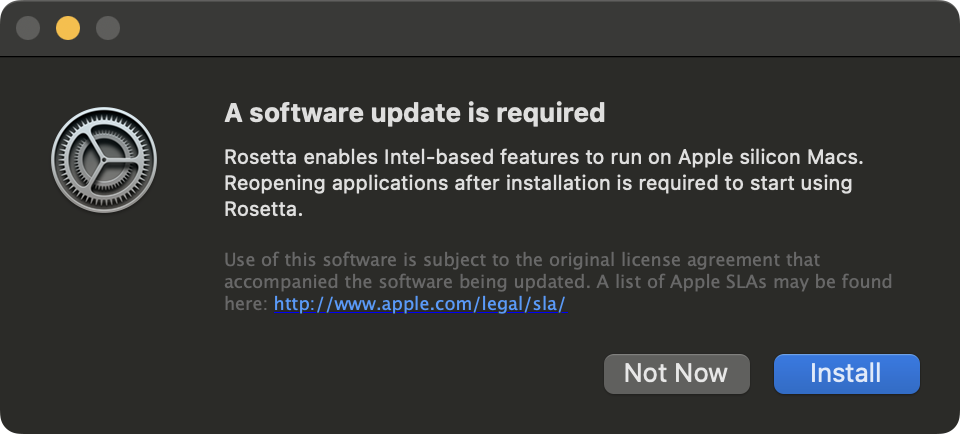960x434 pixels.
Task: Click the word 'here:' before the link
Action: pos(246,304)
